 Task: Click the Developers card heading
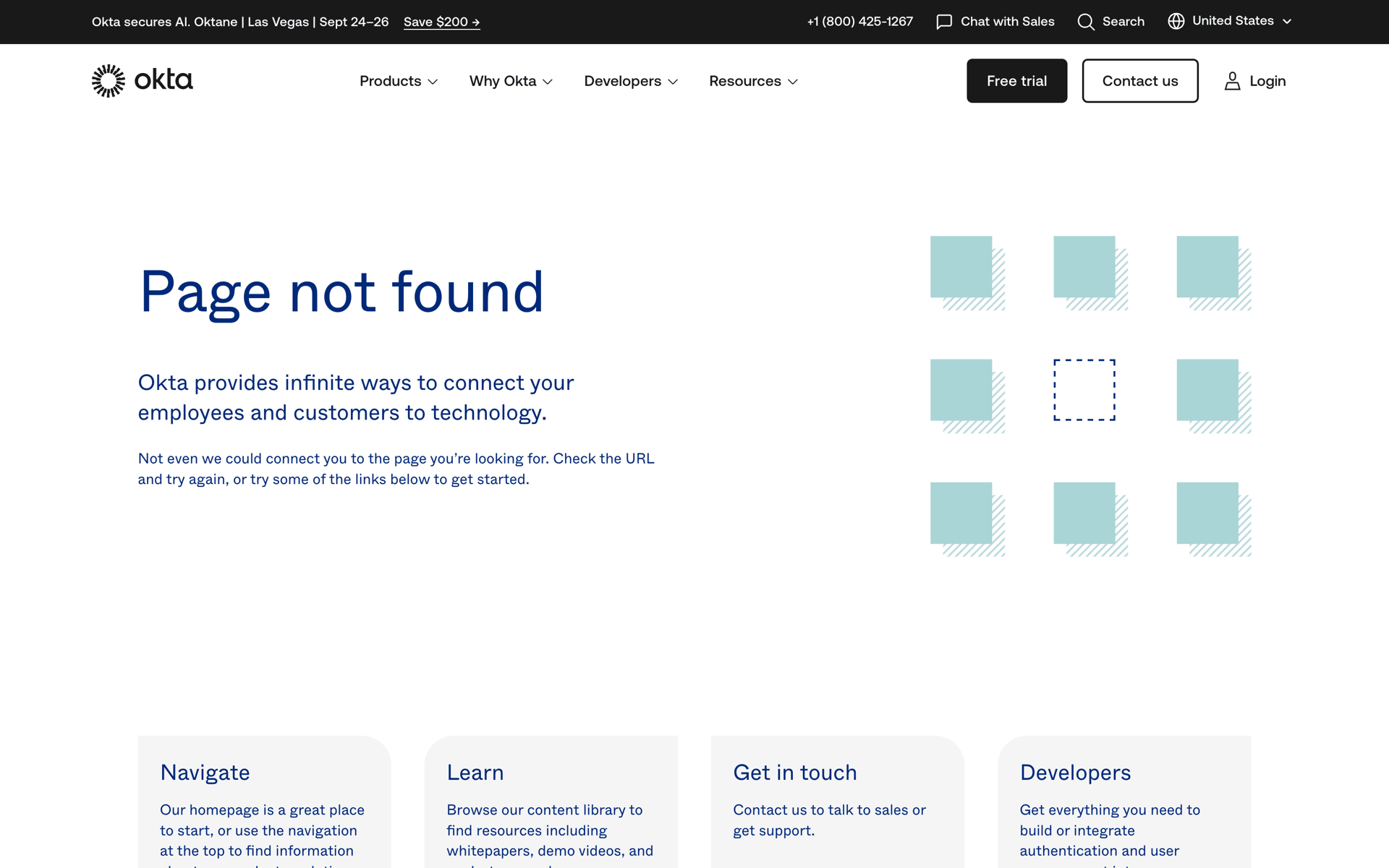click(x=1075, y=773)
